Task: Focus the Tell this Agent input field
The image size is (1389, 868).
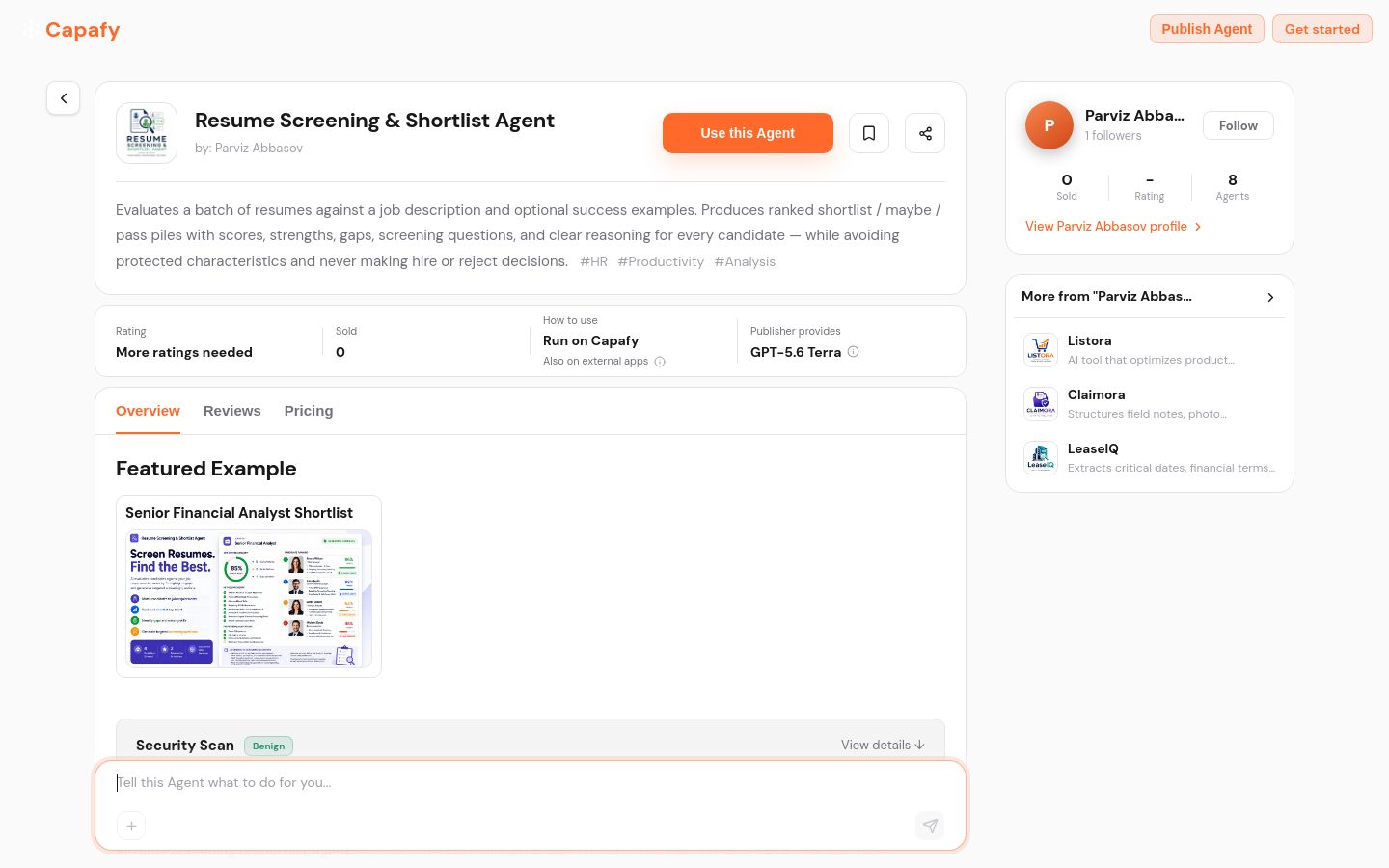Action: [531, 783]
